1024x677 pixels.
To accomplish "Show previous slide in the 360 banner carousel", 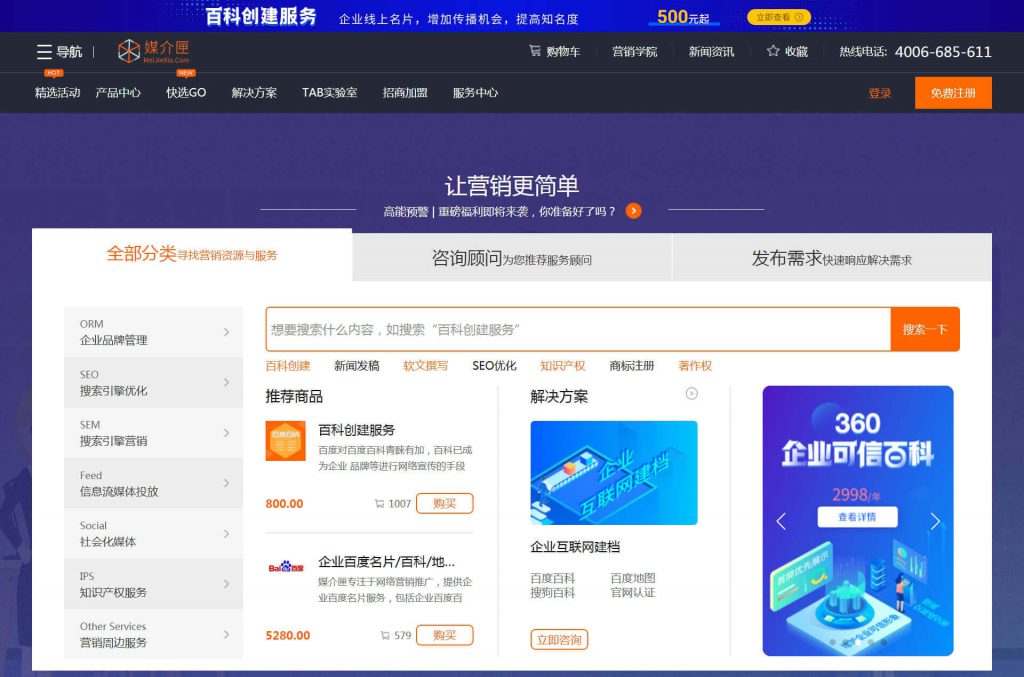I will [x=781, y=521].
